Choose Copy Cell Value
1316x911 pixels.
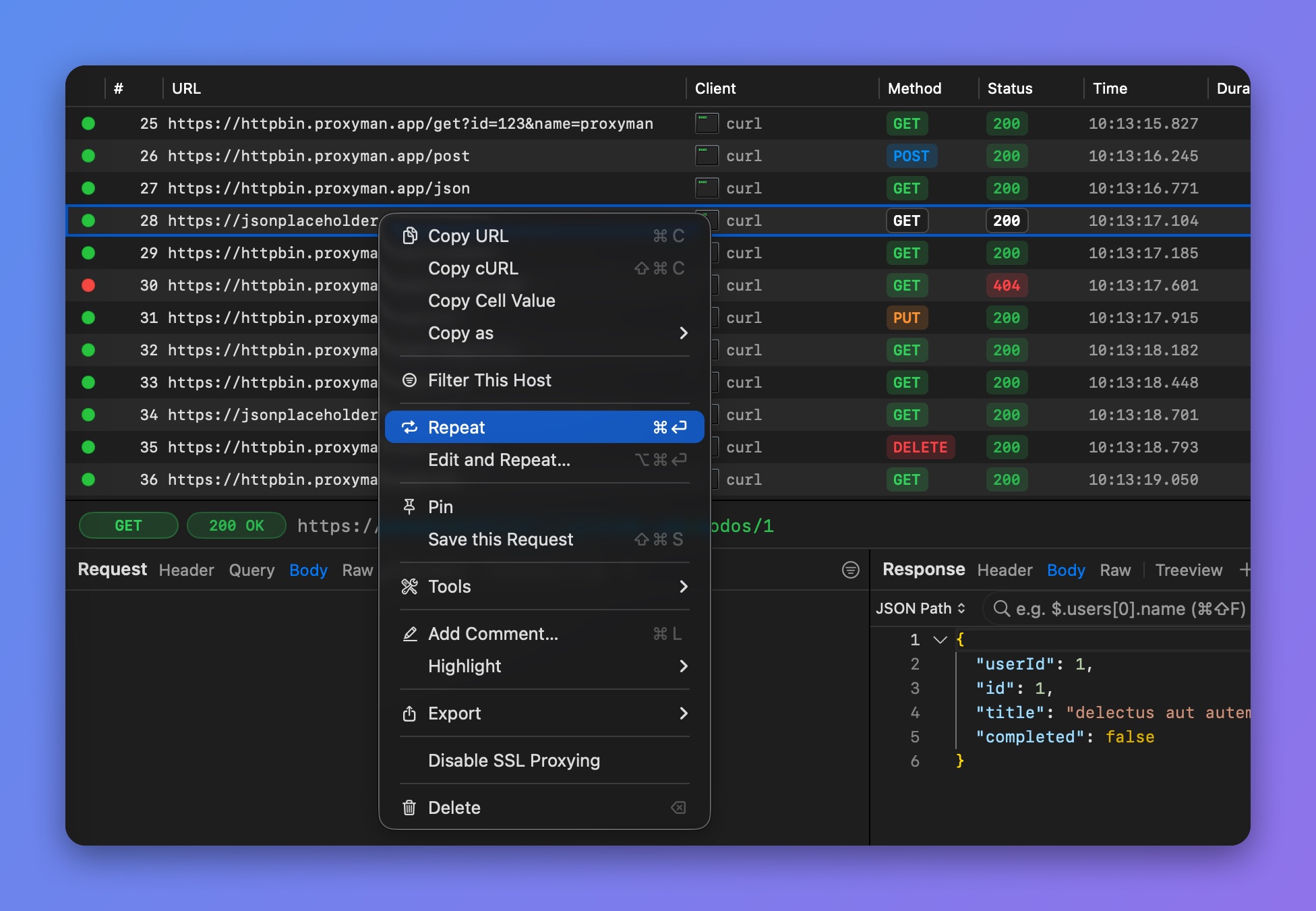point(544,301)
